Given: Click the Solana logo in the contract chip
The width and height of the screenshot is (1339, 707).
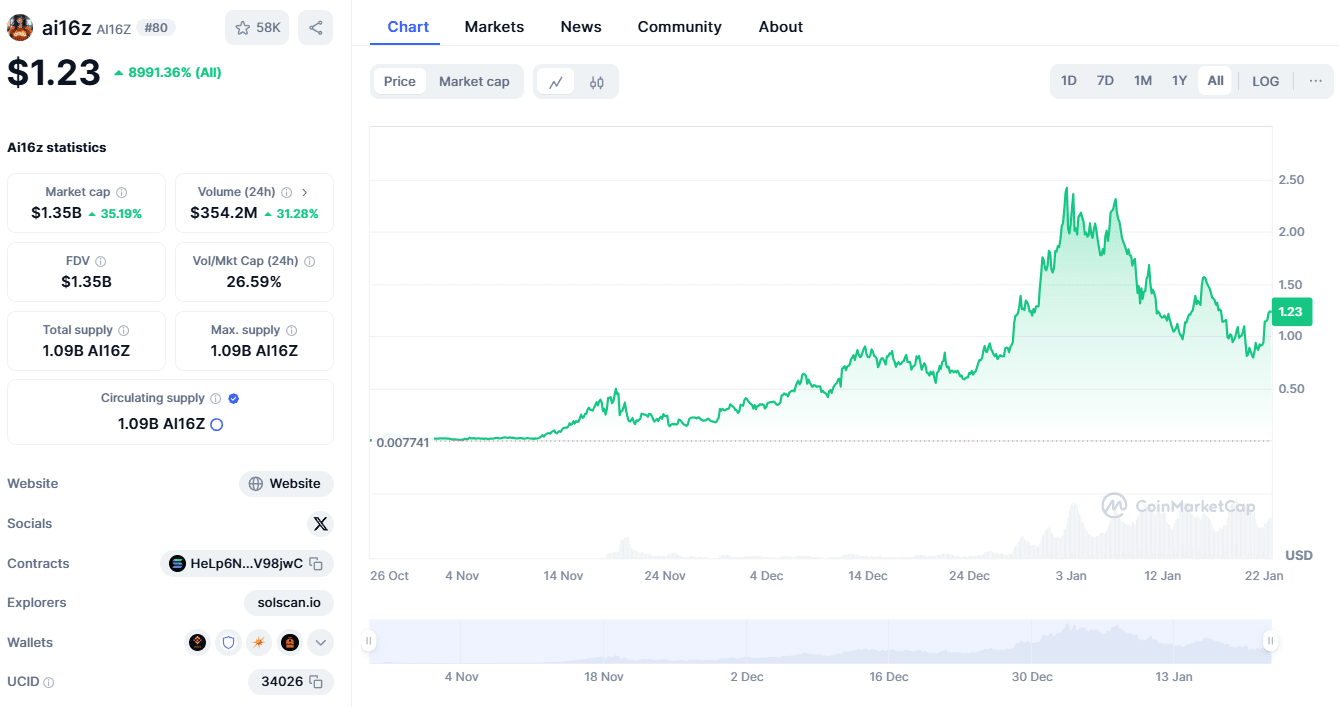Looking at the screenshot, I should 178,564.
